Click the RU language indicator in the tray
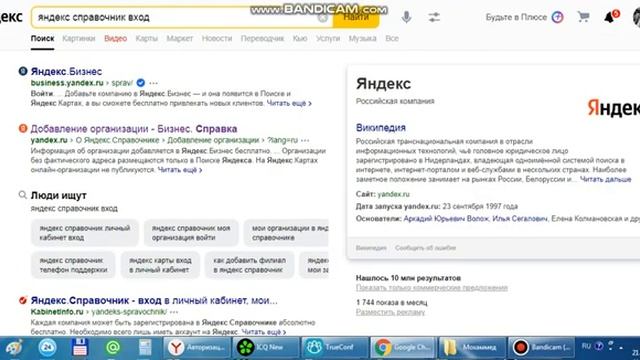The width and height of the screenshot is (640, 360). (x=586, y=346)
